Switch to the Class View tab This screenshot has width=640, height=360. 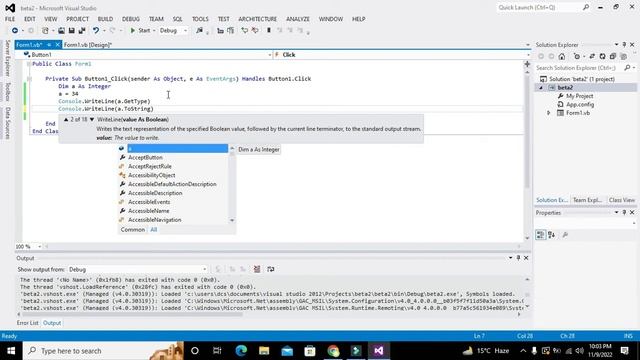[x=622, y=200]
